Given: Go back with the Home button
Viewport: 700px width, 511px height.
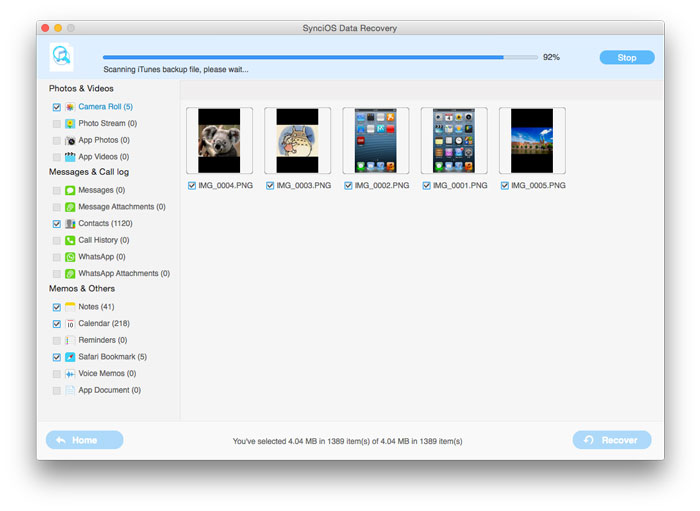Looking at the screenshot, I should pyautogui.click(x=85, y=440).
